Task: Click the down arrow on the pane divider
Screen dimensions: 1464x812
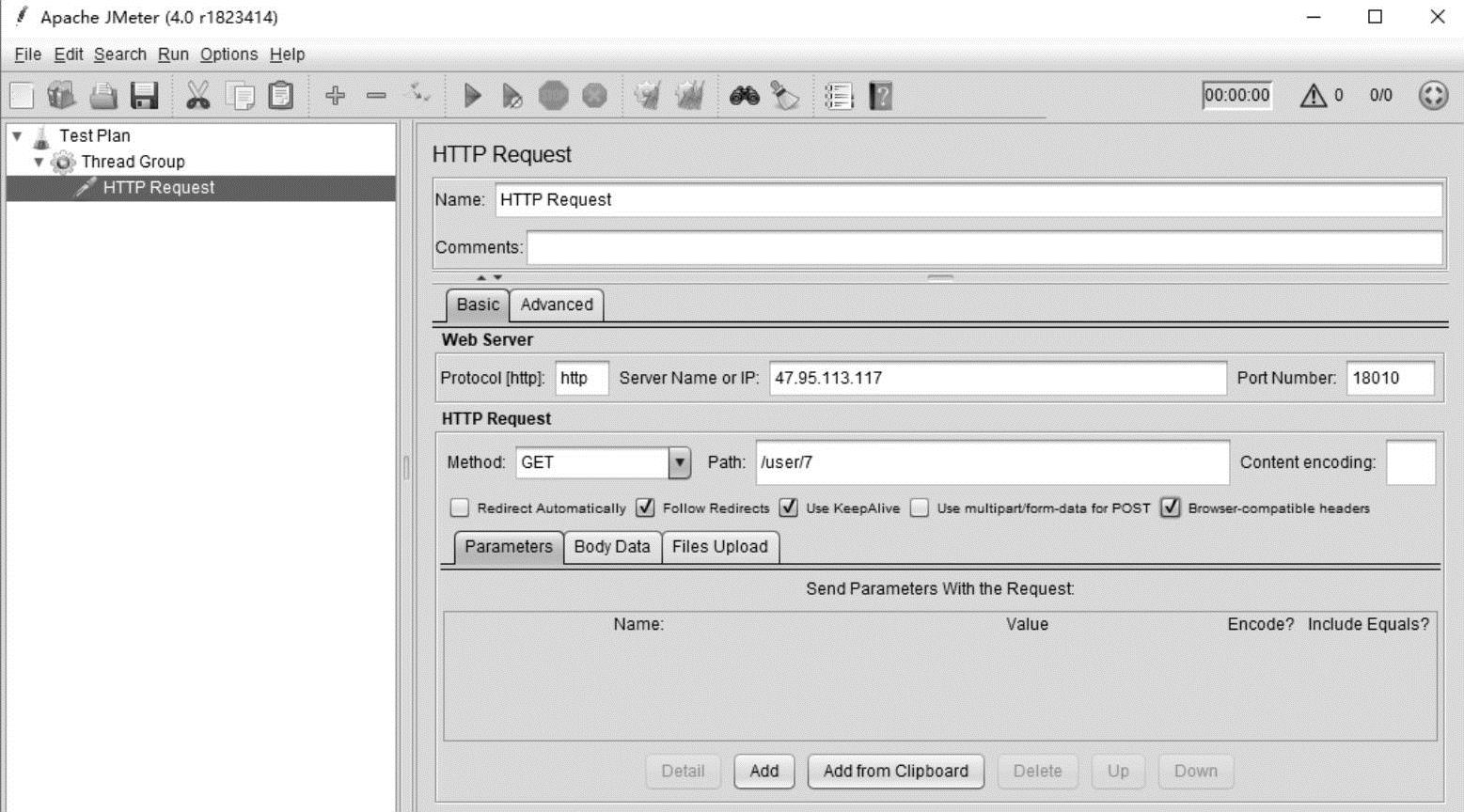Action: coord(497,277)
